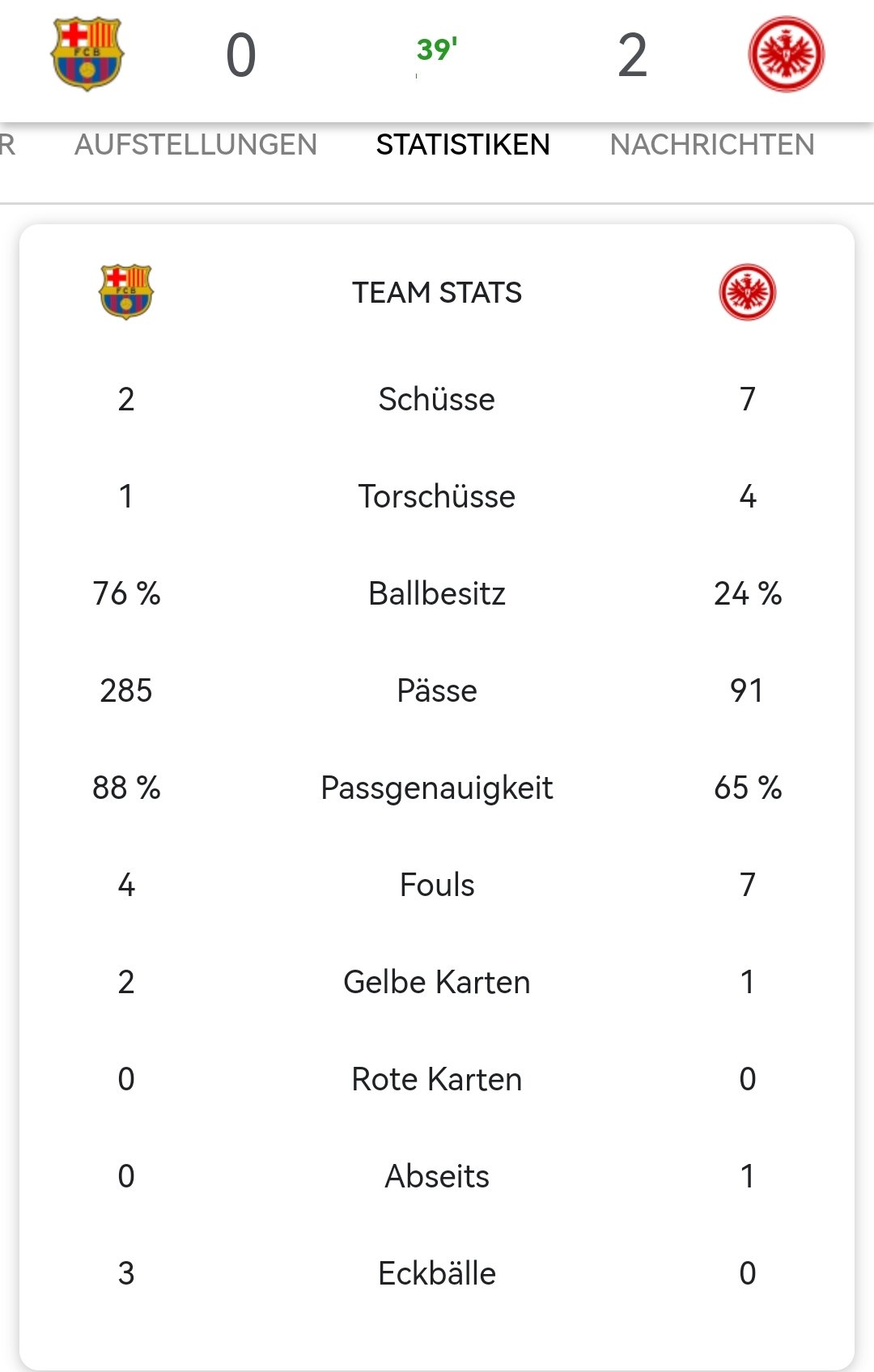
Task: Tap the Passgenauigkeit row label
Action: pyautogui.click(x=437, y=788)
